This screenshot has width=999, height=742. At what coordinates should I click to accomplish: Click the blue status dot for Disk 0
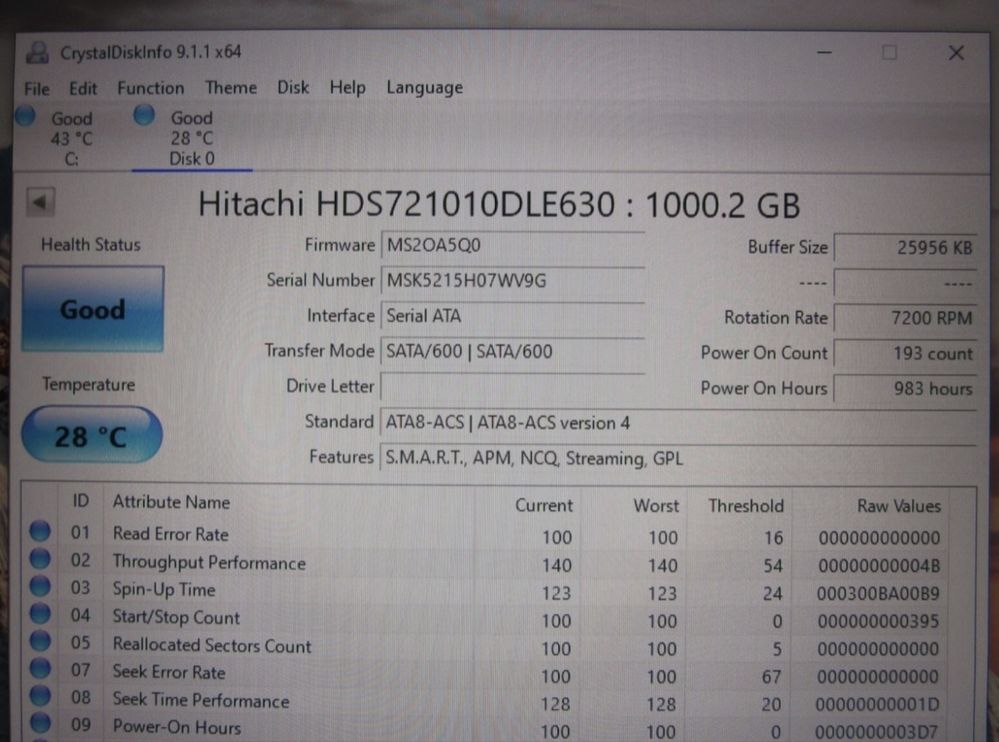144,115
